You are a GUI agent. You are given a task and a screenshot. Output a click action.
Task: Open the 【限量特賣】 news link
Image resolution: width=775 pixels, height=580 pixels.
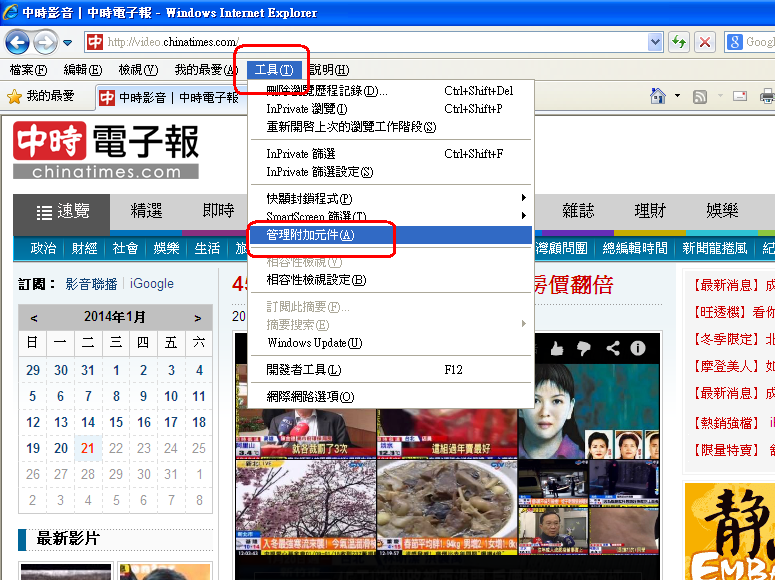tap(733, 449)
